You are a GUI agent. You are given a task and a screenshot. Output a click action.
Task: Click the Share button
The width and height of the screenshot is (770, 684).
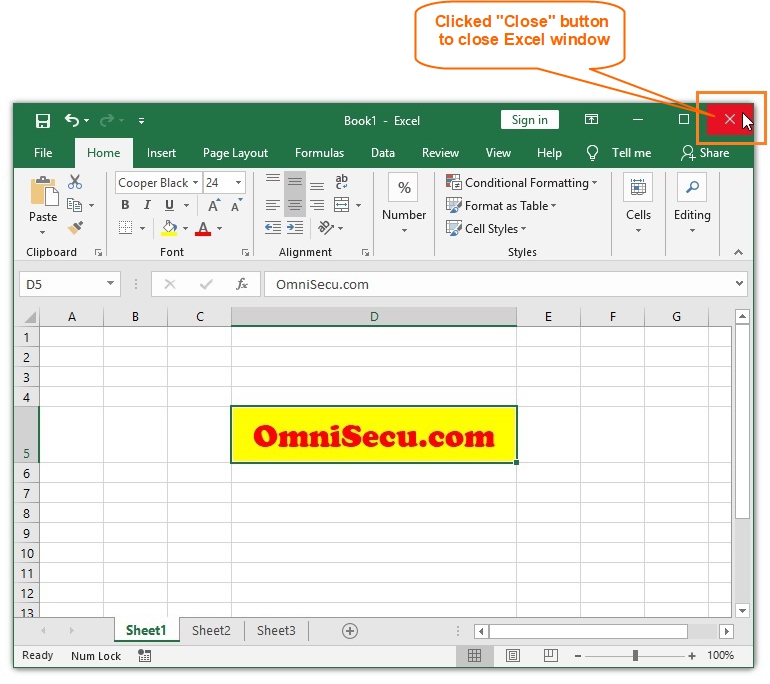tap(705, 153)
